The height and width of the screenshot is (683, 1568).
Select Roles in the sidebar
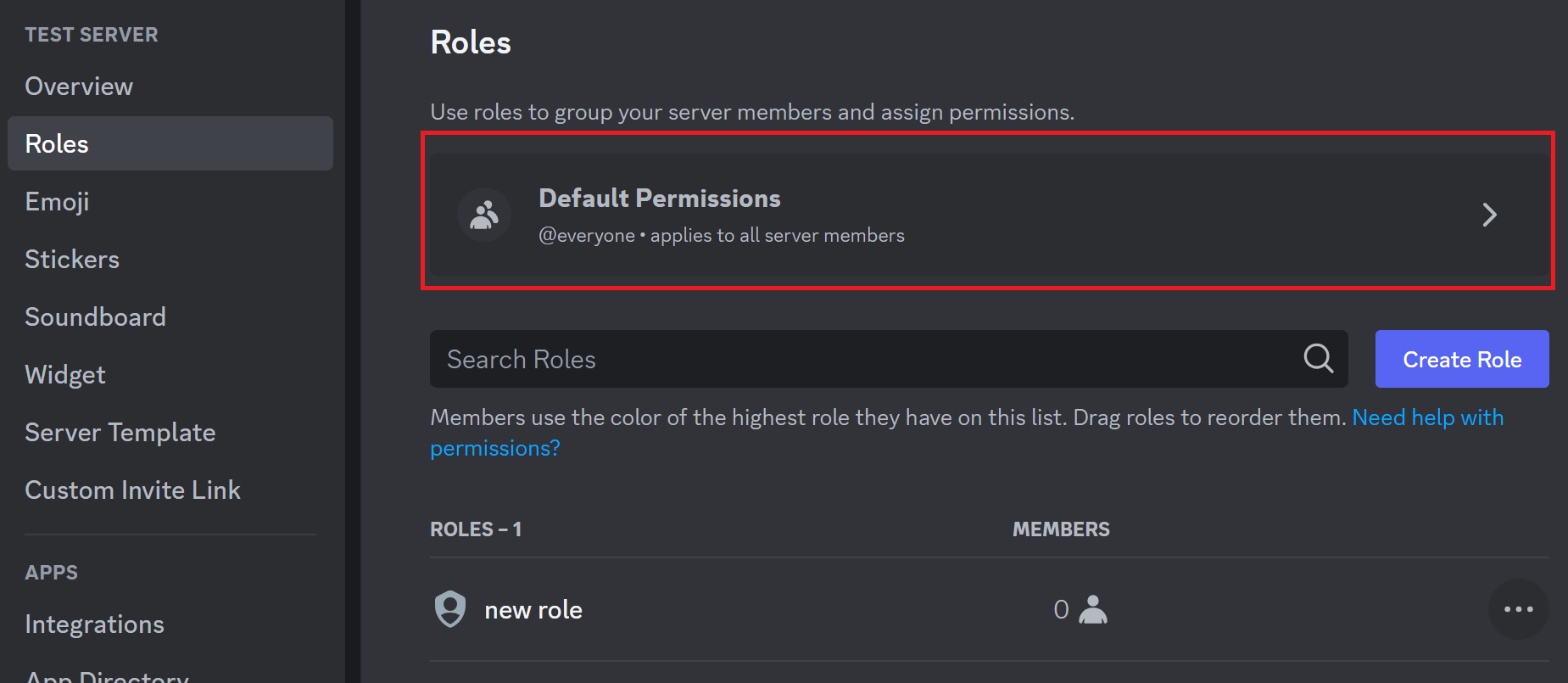tap(170, 143)
